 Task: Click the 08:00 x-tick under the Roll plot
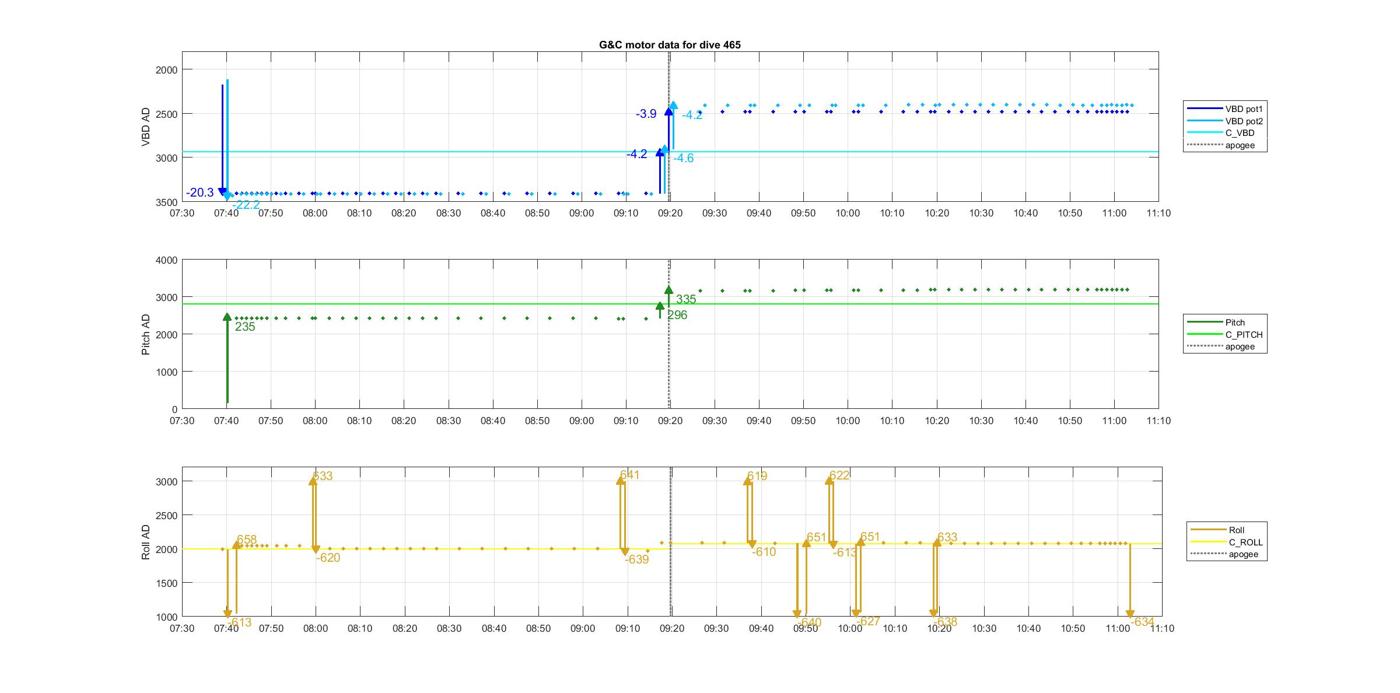[x=316, y=628]
